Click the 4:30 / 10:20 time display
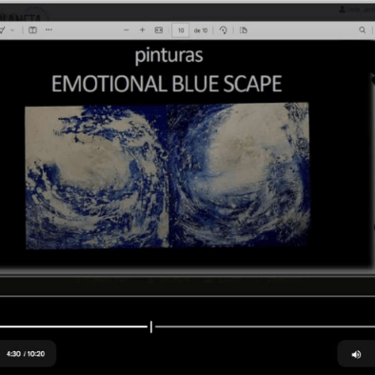 [26, 354]
